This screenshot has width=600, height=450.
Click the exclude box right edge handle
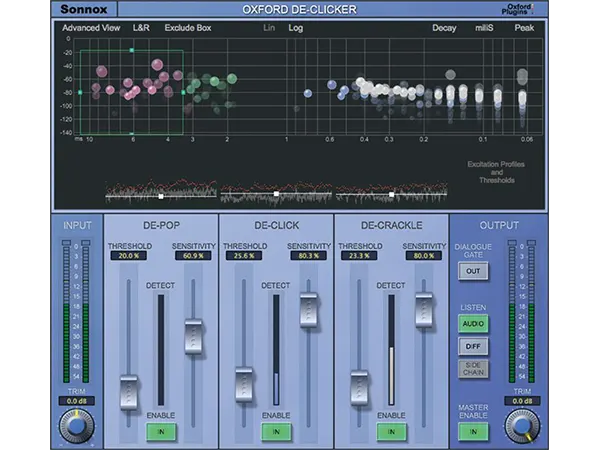click(183, 92)
